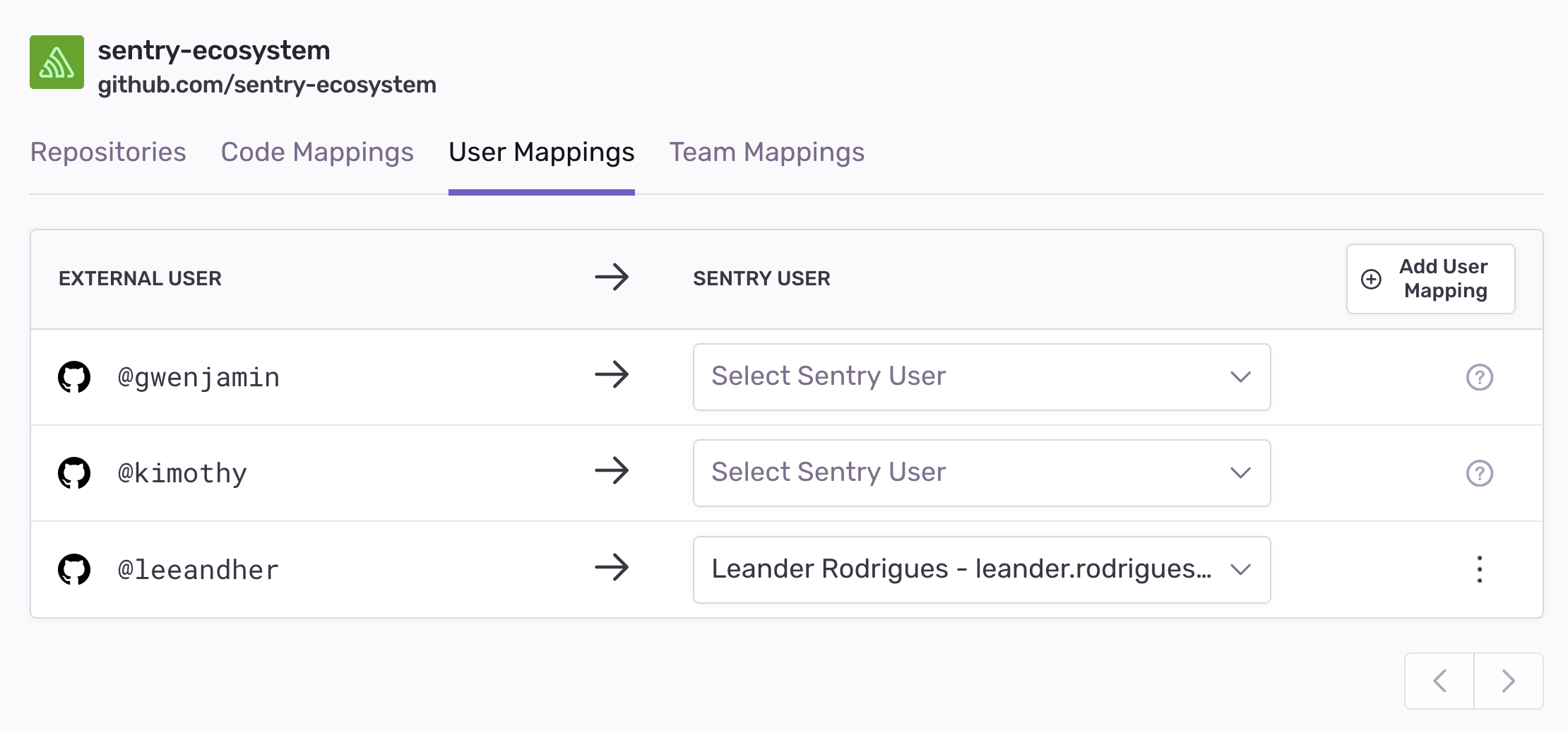This screenshot has width=1568, height=733.
Task: Open the Leander Rodrigues user dropdown
Action: [x=981, y=569]
